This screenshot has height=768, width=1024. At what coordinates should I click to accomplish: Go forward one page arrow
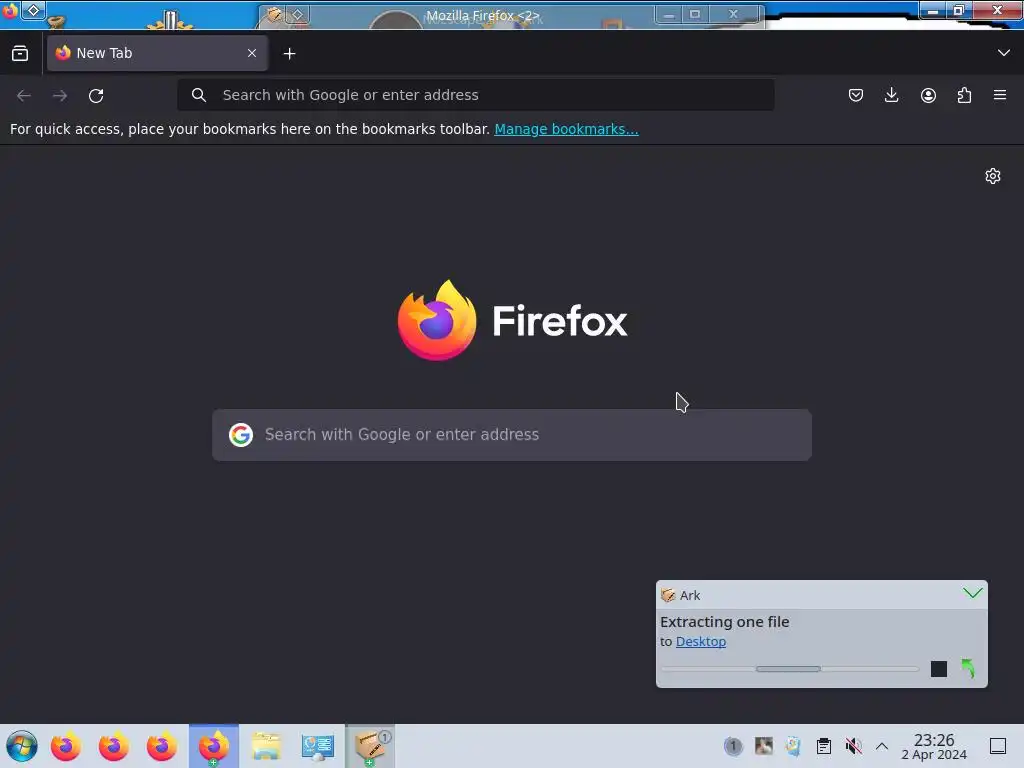point(60,95)
